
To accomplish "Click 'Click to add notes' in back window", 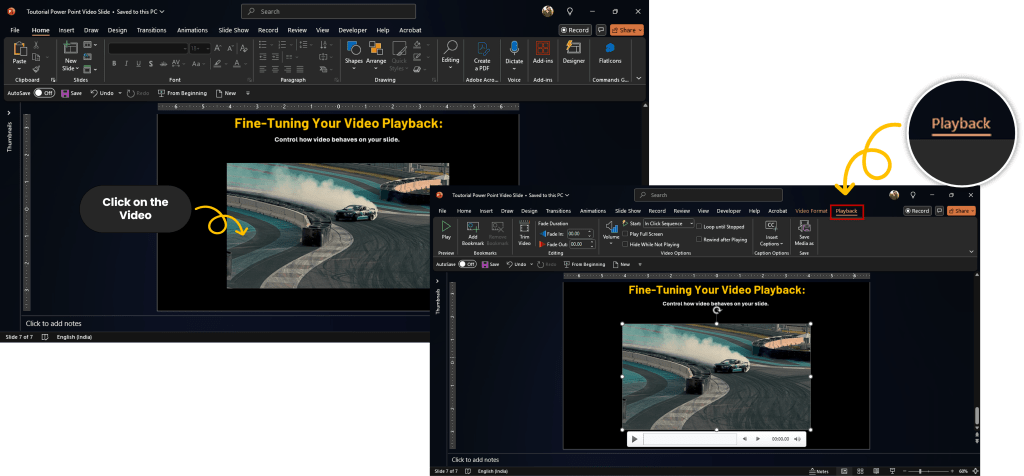I will coord(53,324).
